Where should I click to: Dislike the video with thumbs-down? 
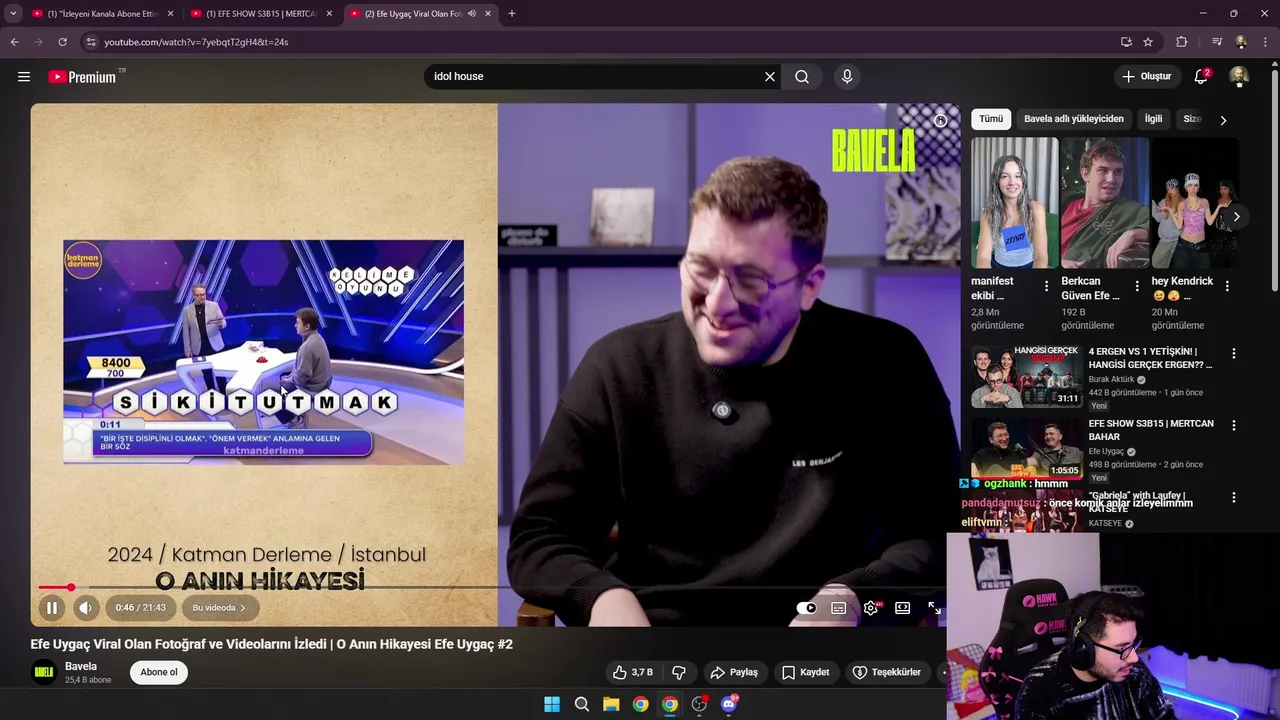(x=679, y=672)
